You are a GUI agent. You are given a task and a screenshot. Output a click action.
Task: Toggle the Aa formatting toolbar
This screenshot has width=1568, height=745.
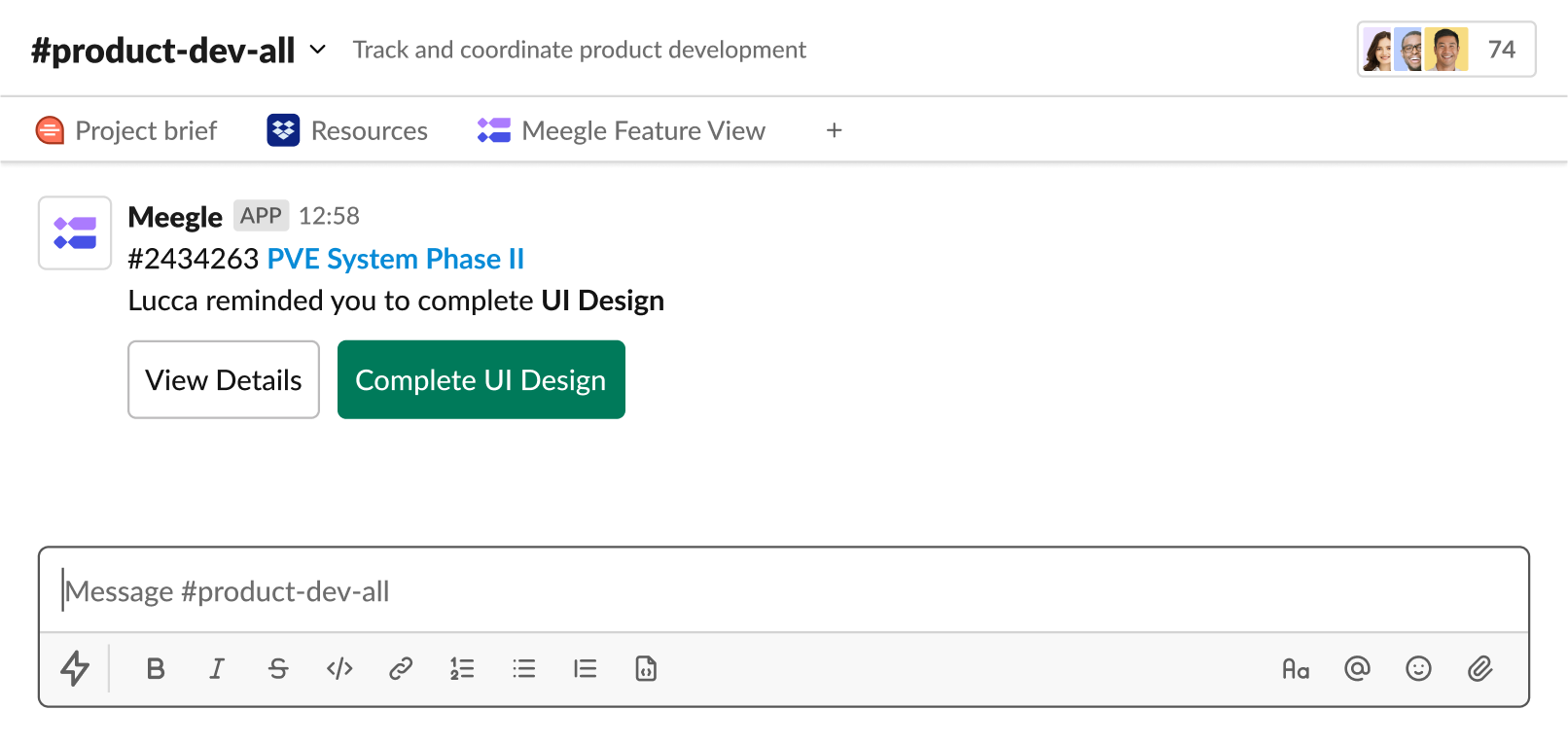(x=1296, y=669)
